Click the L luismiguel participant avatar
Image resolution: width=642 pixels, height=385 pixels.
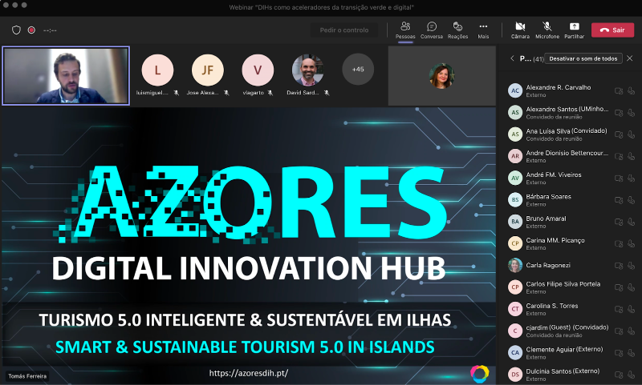157,70
